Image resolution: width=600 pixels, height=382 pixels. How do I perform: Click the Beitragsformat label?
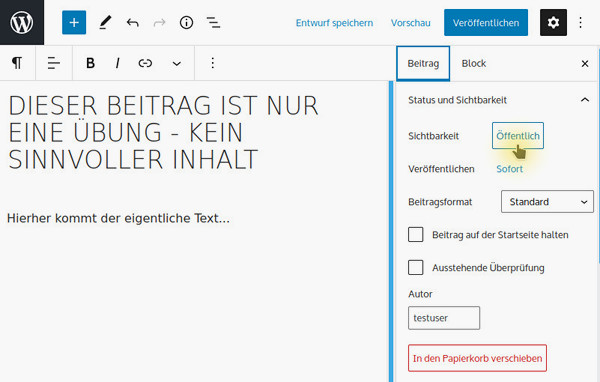point(440,202)
